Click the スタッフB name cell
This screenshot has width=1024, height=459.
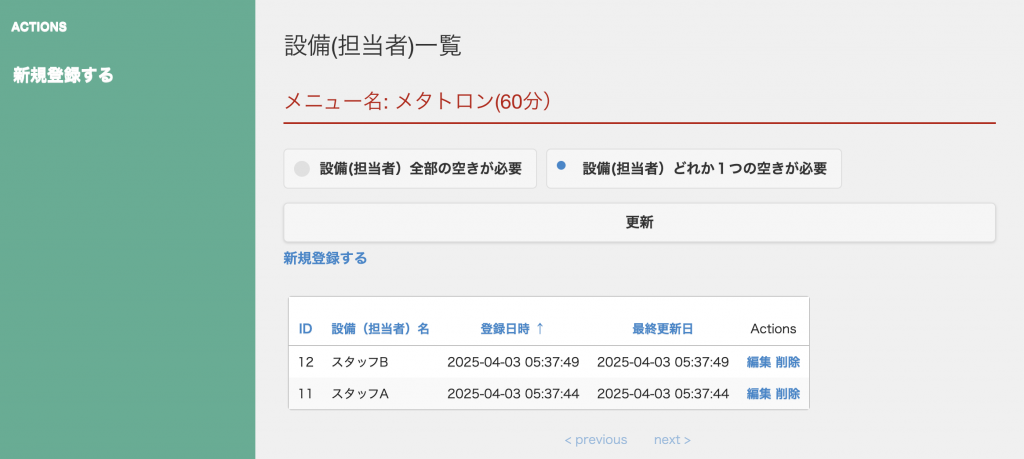[x=360, y=362]
